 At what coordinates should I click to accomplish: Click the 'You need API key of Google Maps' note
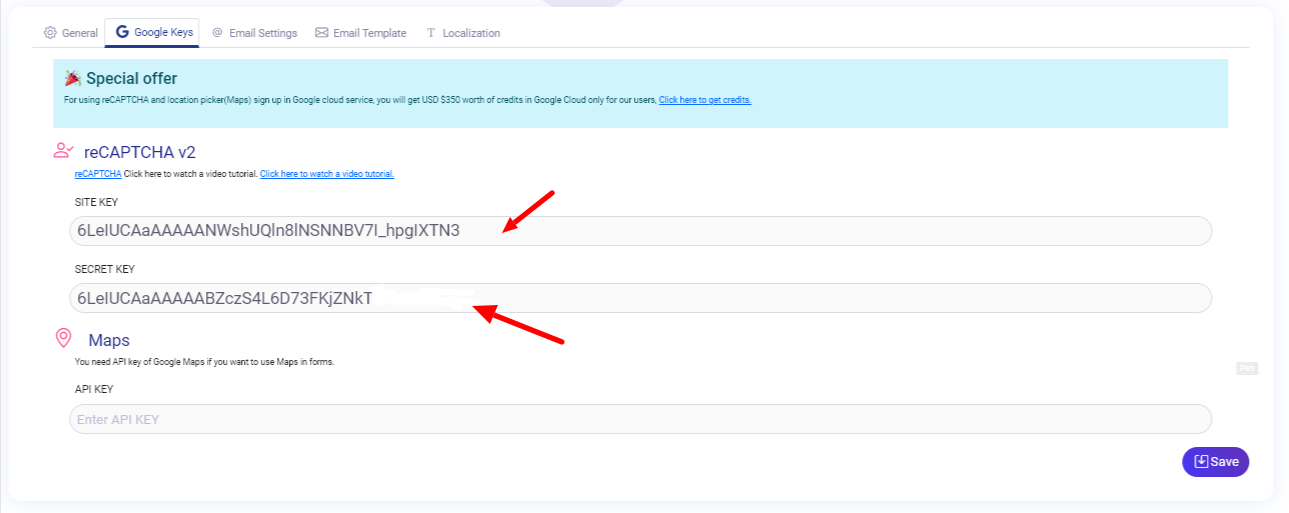[x=204, y=362]
